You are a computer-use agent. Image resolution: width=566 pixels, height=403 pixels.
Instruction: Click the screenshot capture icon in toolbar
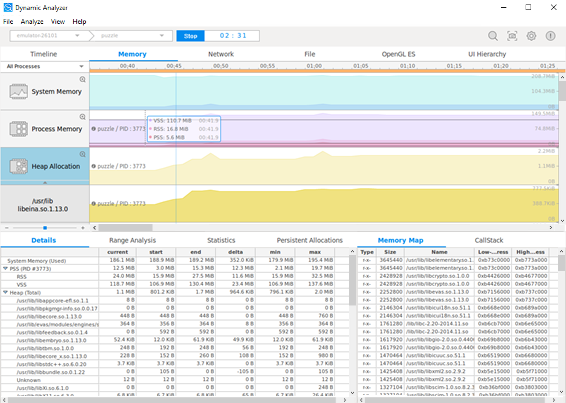point(512,36)
